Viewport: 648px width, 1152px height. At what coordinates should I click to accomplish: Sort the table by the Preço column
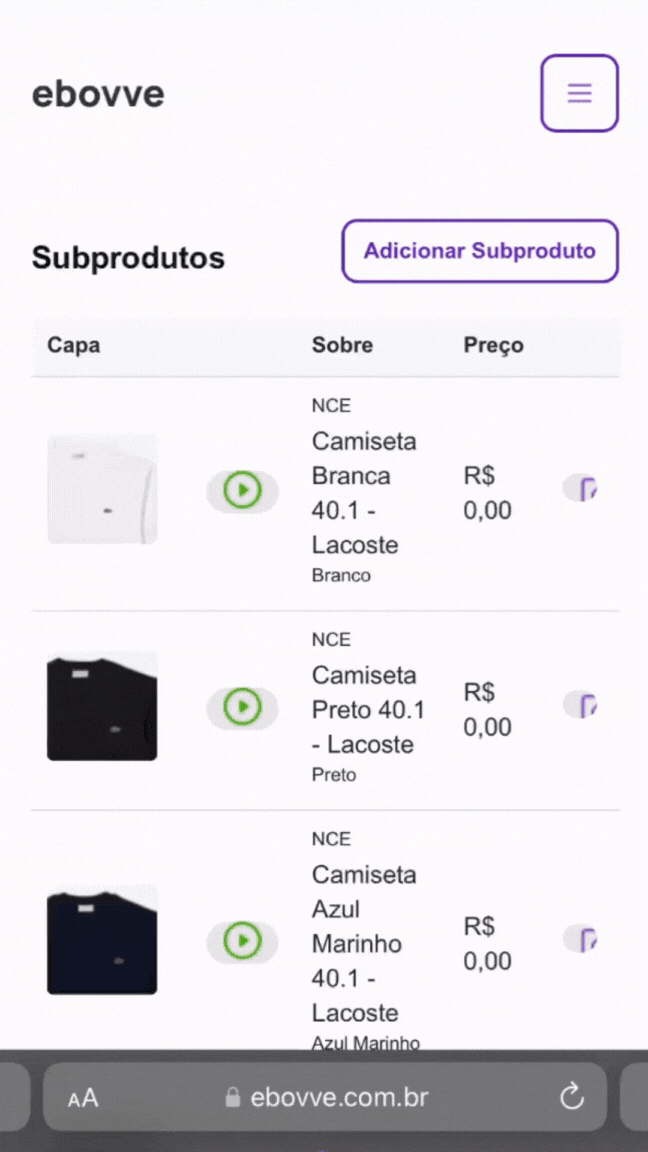(493, 344)
